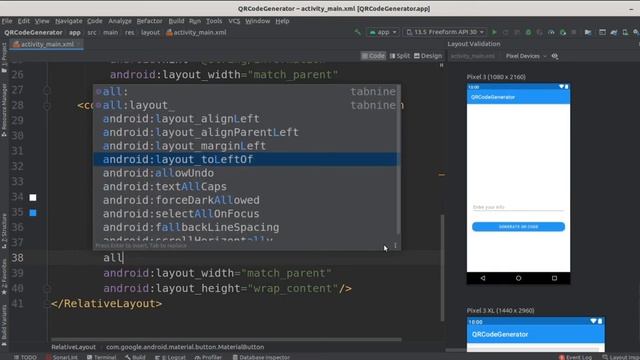640x360 pixels.
Task: Click the MaterialButton breadcrumb below editor
Action: (x=185, y=347)
